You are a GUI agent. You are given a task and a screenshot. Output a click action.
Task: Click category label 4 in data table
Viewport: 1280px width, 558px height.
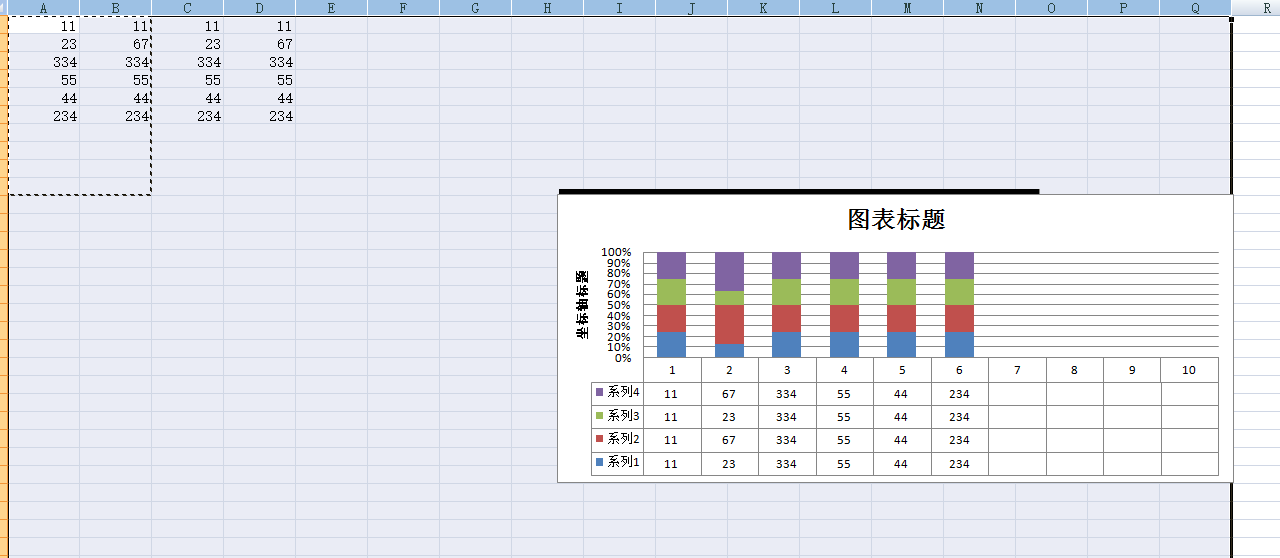click(844, 370)
